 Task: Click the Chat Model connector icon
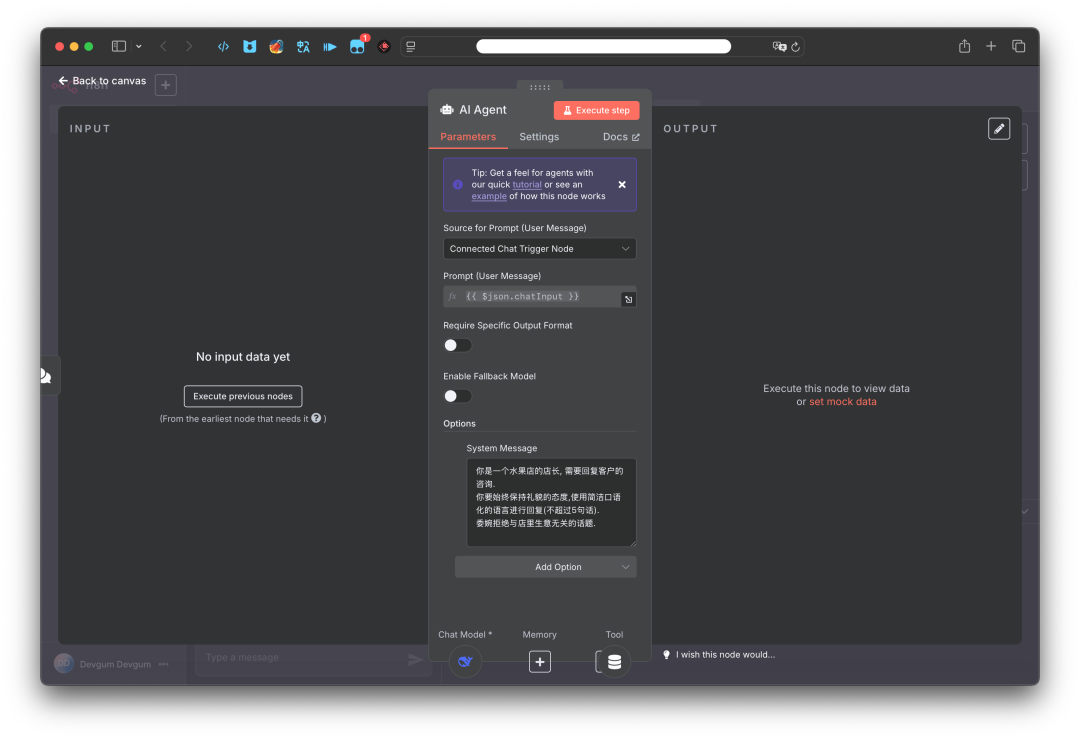click(465, 661)
